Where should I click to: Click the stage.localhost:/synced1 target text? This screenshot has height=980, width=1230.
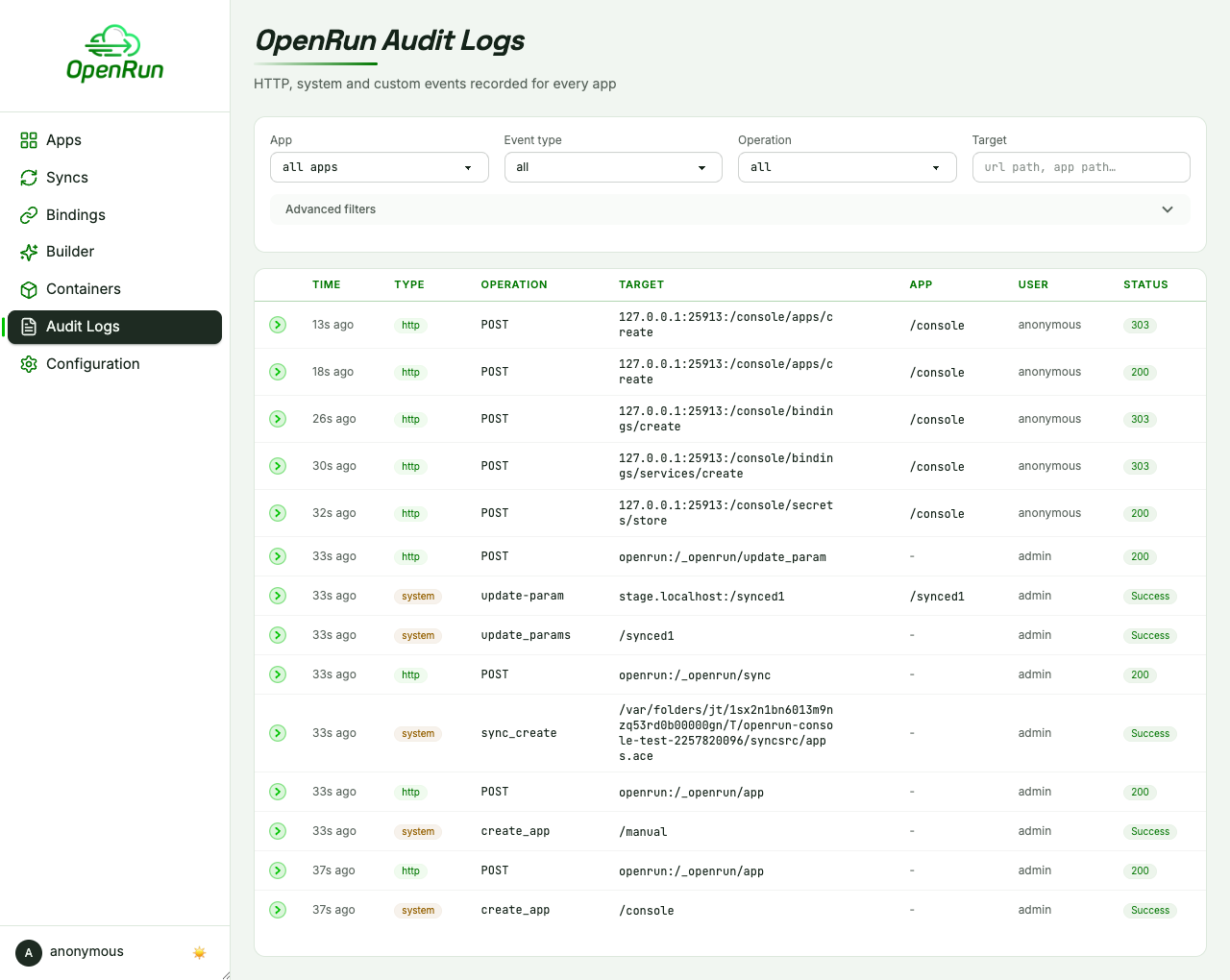[701, 597]
